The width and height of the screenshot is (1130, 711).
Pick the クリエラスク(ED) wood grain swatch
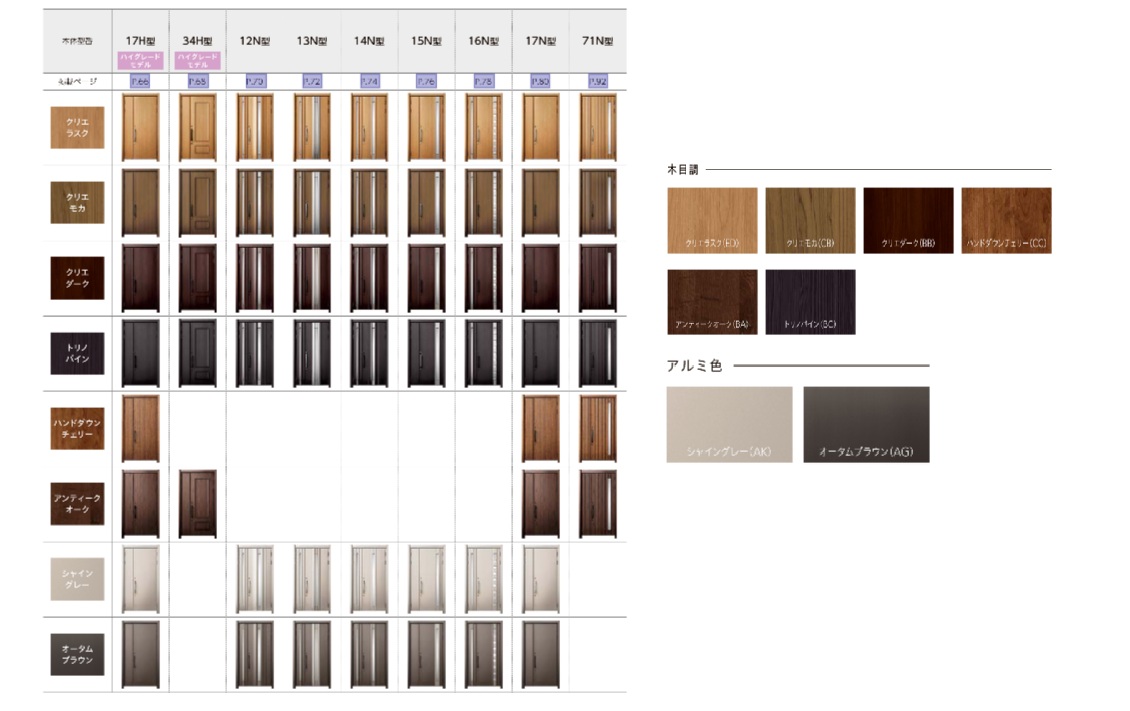click(x=711, y=221)
